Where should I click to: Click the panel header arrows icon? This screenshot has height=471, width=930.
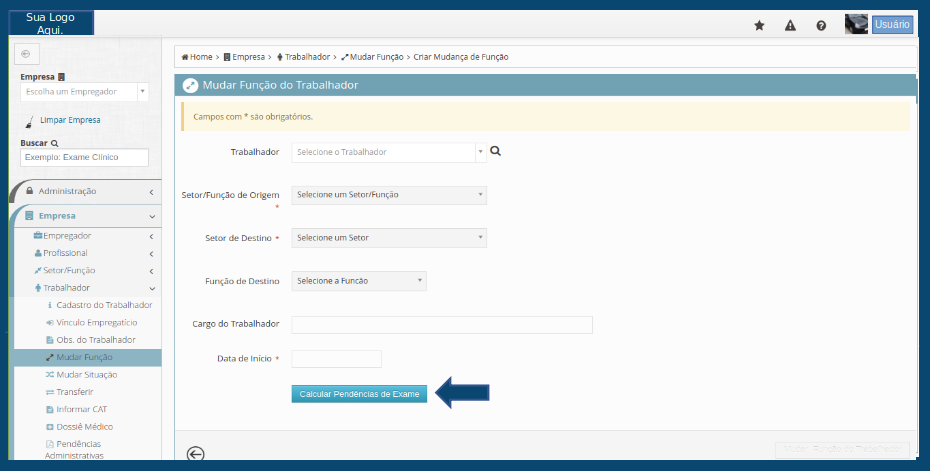[190, 85]
